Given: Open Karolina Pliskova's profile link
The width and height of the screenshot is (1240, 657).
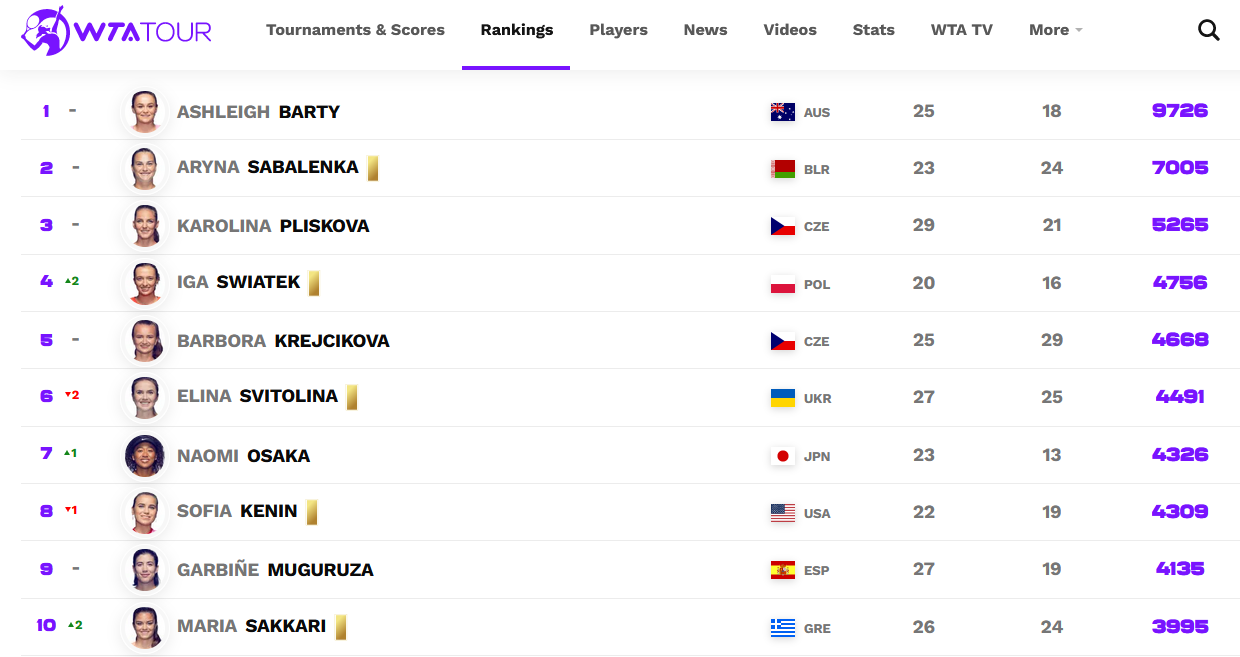Looking at the screenshot, I should click(273, 226).
